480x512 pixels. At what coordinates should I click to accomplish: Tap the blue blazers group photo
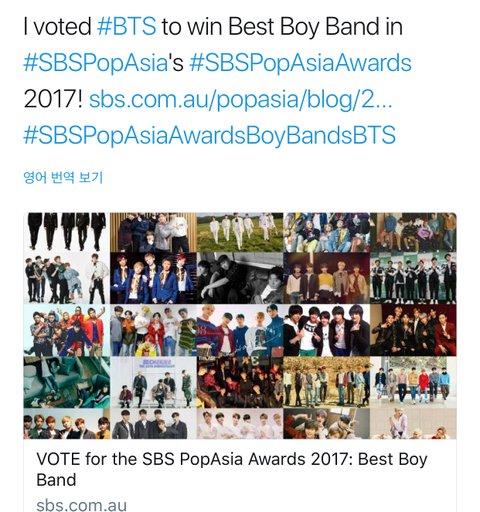(153, 278)
